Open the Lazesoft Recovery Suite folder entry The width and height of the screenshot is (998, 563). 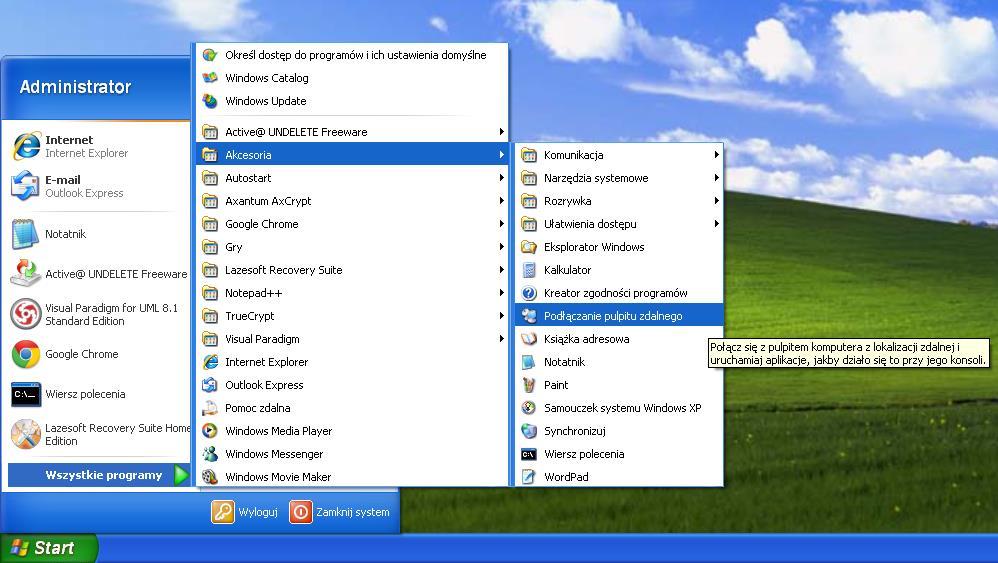pos(352,270)
